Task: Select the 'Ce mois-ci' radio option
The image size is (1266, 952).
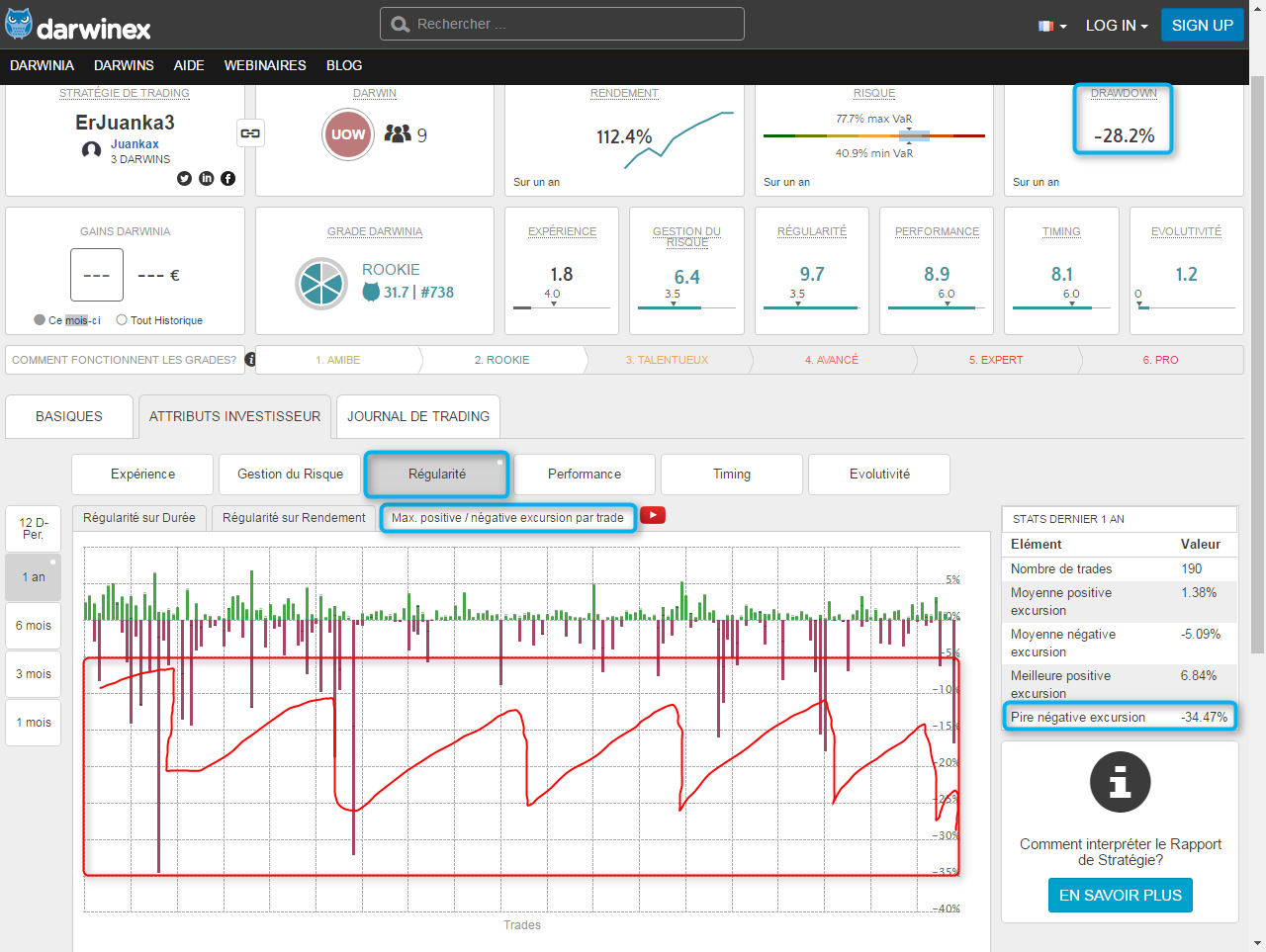Action: pos(40,320)
